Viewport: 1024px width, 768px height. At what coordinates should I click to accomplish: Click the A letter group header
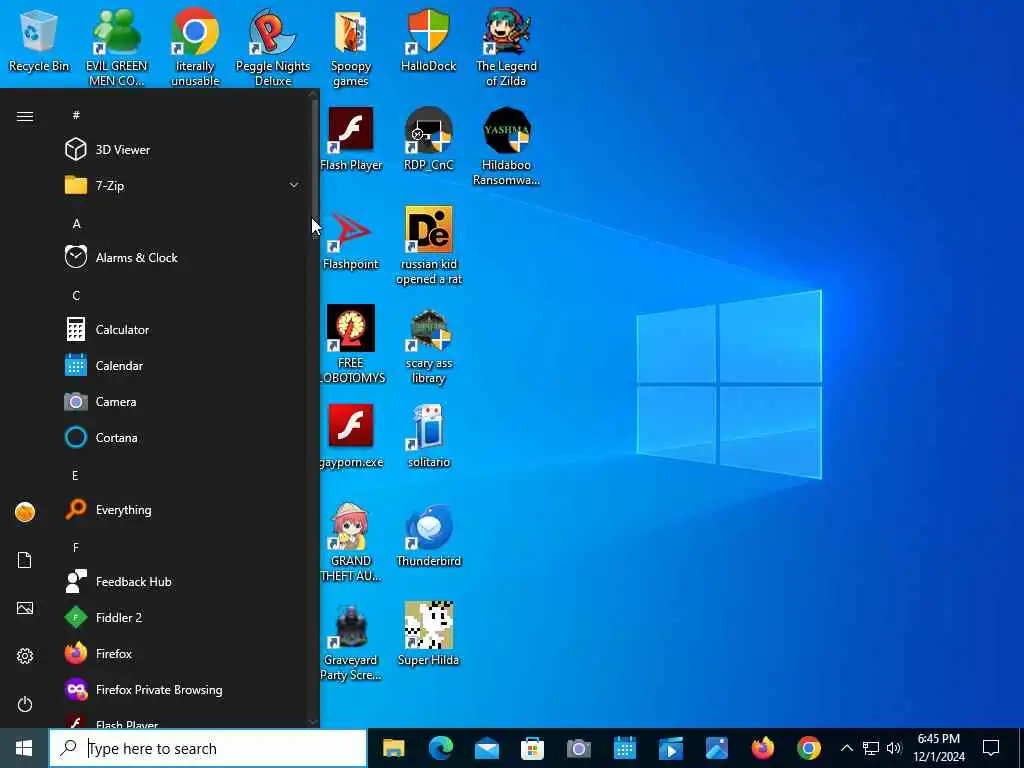[76, 223]
